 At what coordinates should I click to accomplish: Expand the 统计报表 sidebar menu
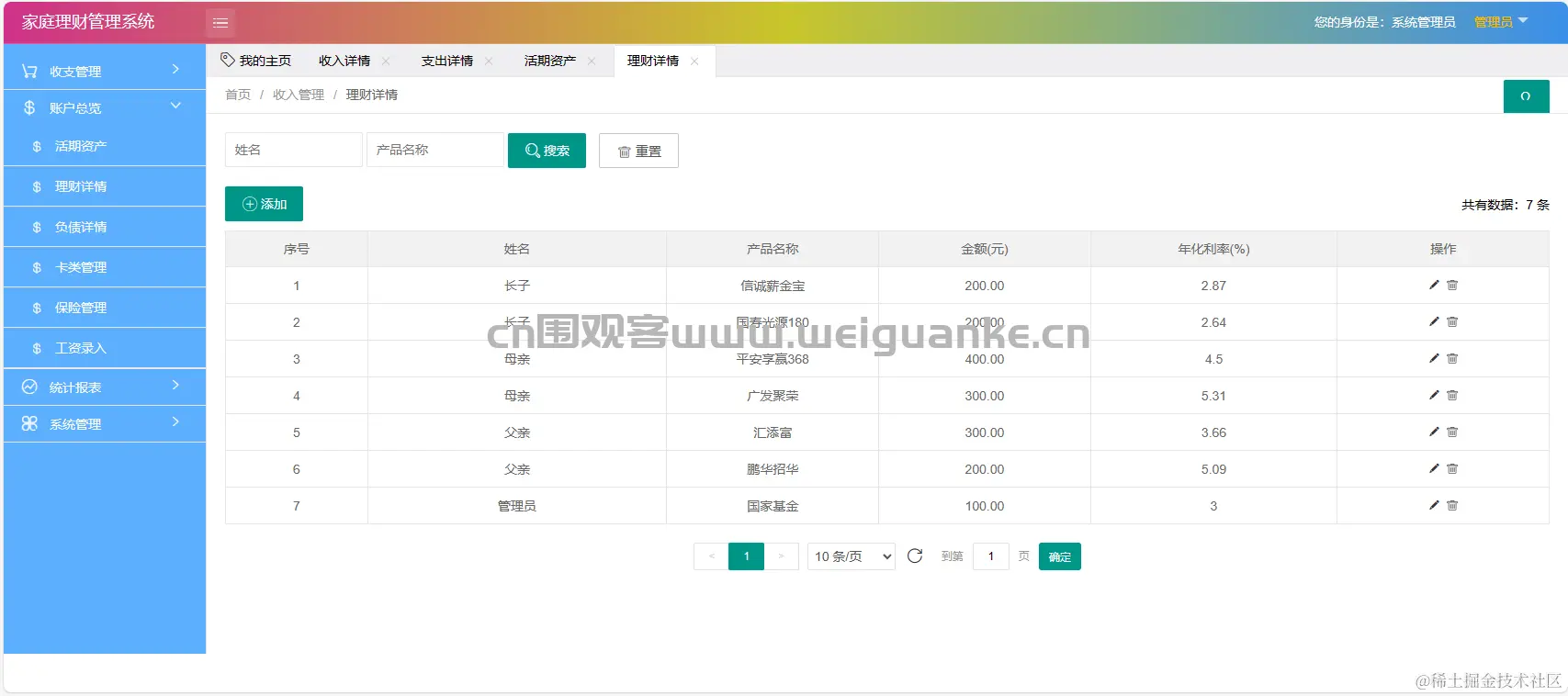pyautogui.click(x=105, y=387)
